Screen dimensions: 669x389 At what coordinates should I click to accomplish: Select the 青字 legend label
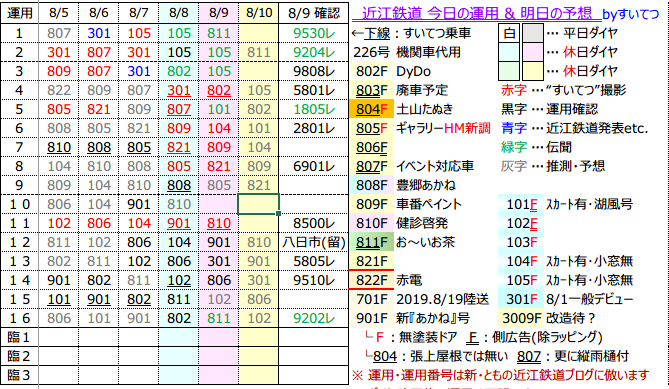tap(514, 128)
